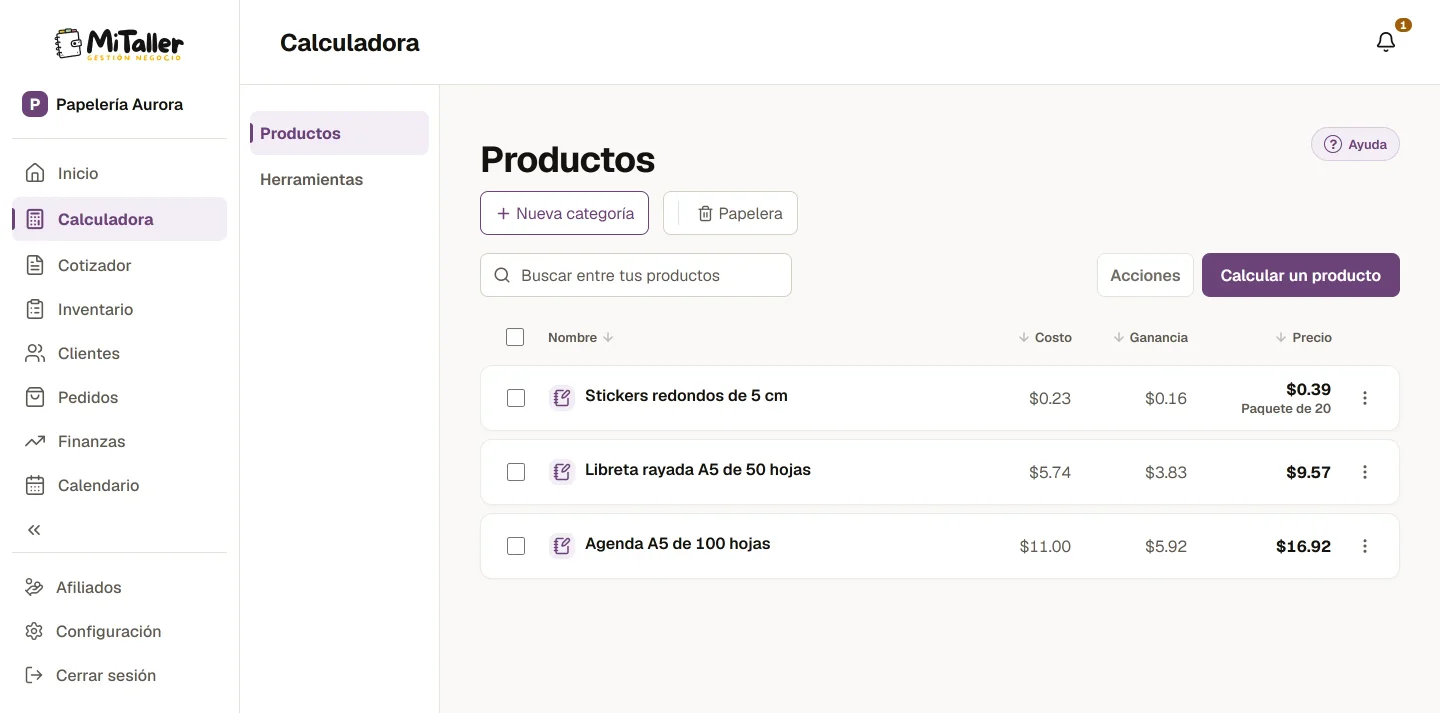The width and height of the screenshot is (1440, 713).
Task: Select Calculadora in the sidebar
Action: 119,219
